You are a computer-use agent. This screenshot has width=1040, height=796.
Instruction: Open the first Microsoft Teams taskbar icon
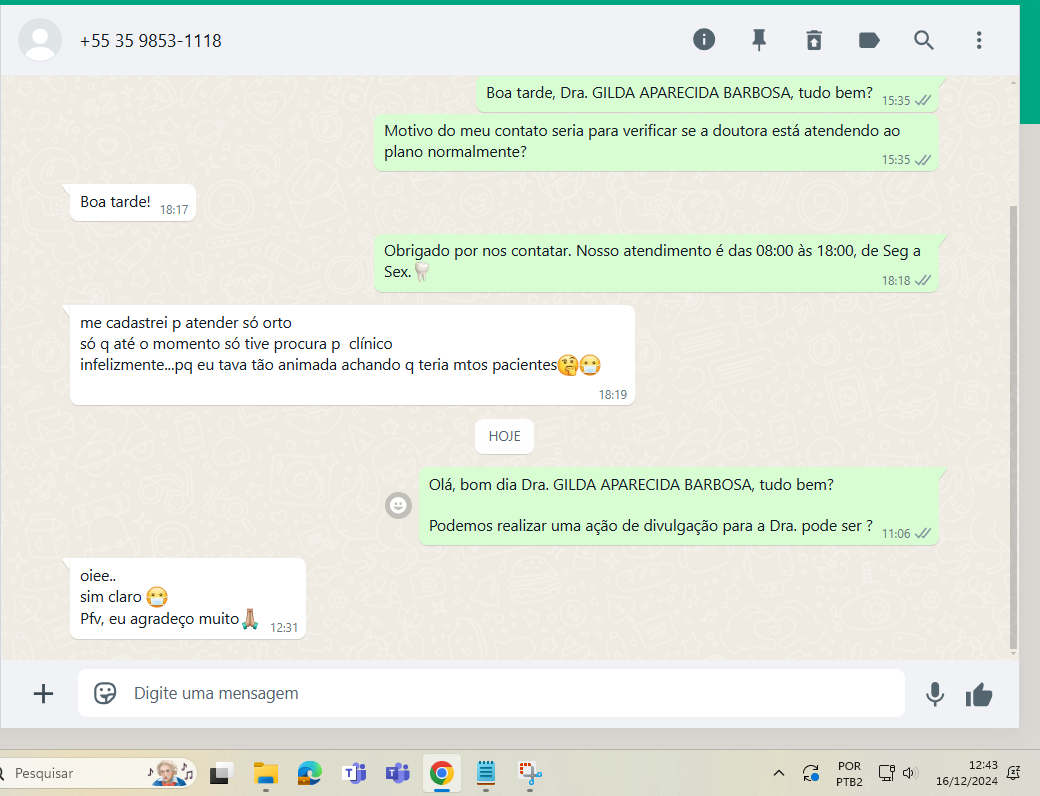tap(354, 773)
